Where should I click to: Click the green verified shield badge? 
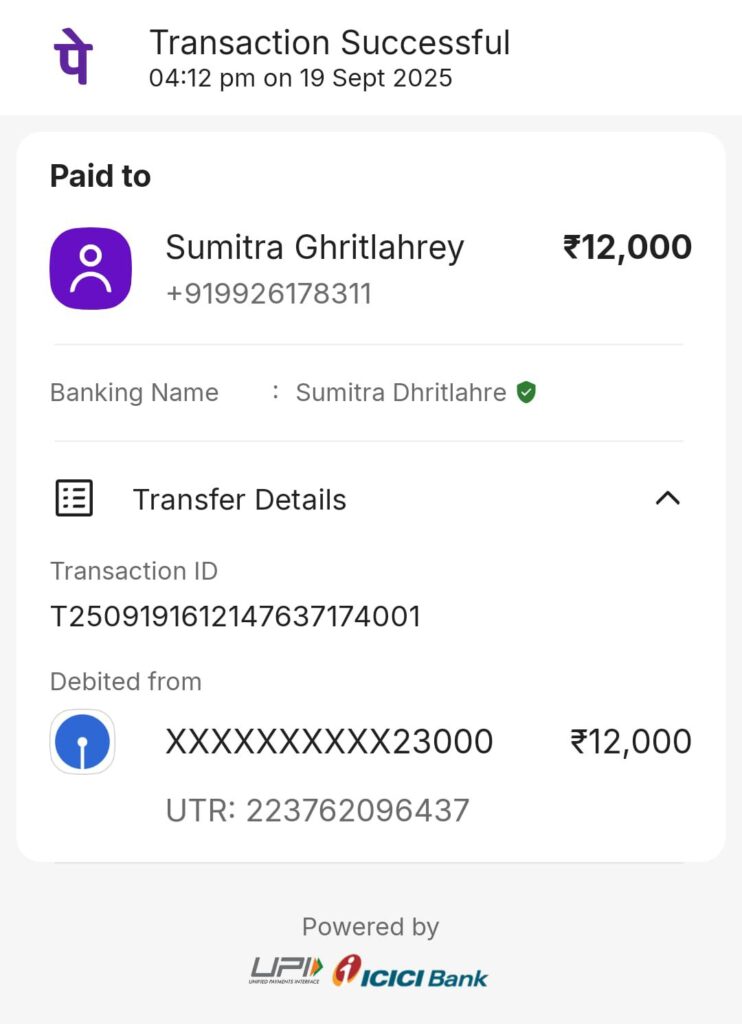point(526,393)
